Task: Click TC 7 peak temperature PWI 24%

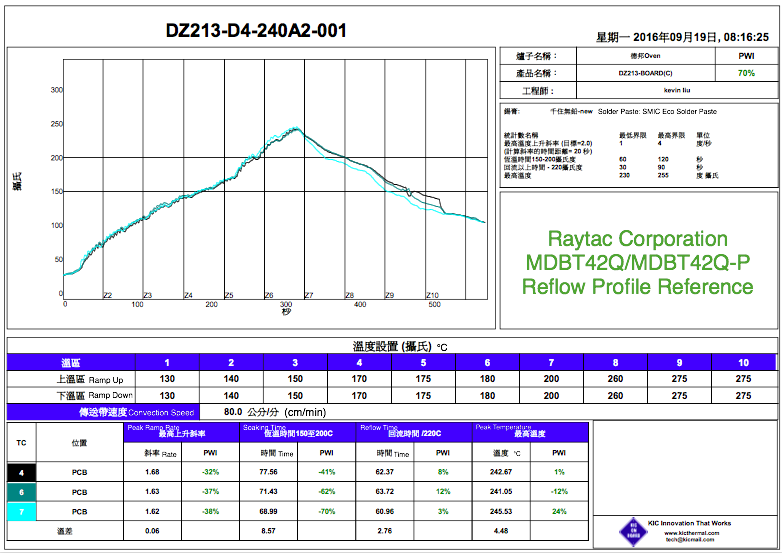Action: tap(559, 511)
